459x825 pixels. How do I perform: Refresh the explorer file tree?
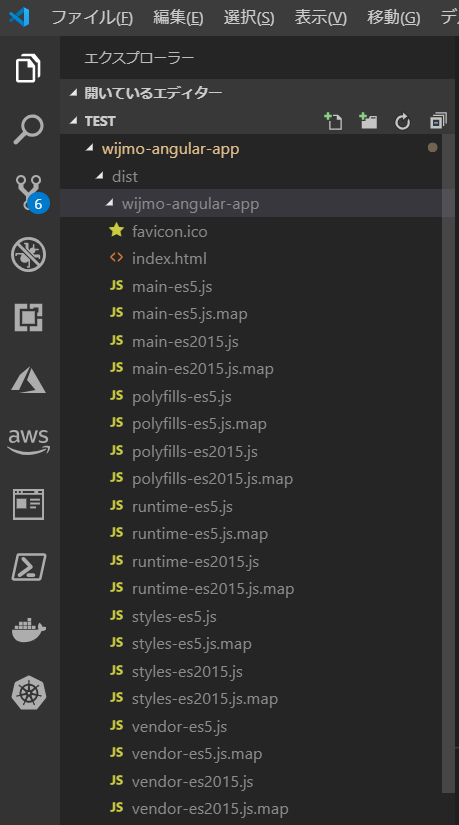403,122
